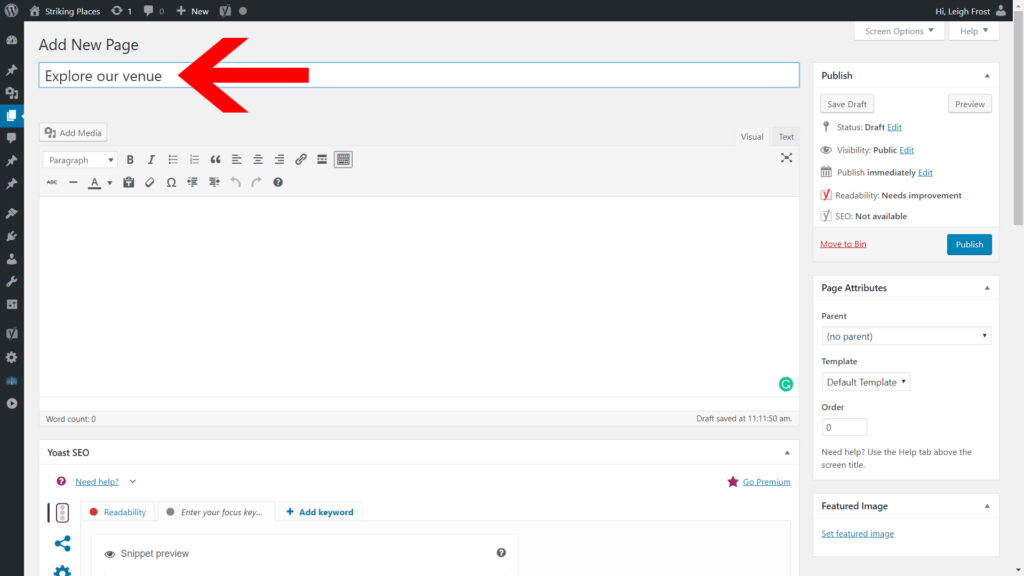The width and height of the screenshot is (1024, 576).
Task: Switch to the Text editor tab
Action: click(x=786, y=137)
